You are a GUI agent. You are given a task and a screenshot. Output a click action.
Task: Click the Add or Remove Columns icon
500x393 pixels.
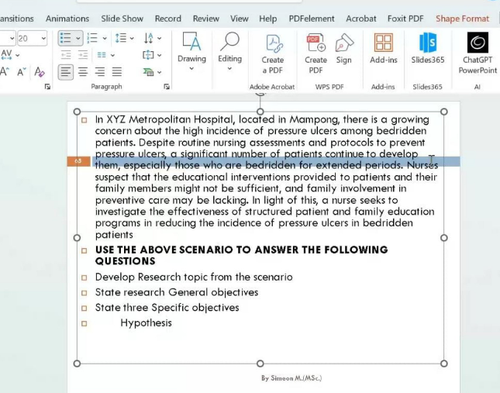click(x=102, y=55)
